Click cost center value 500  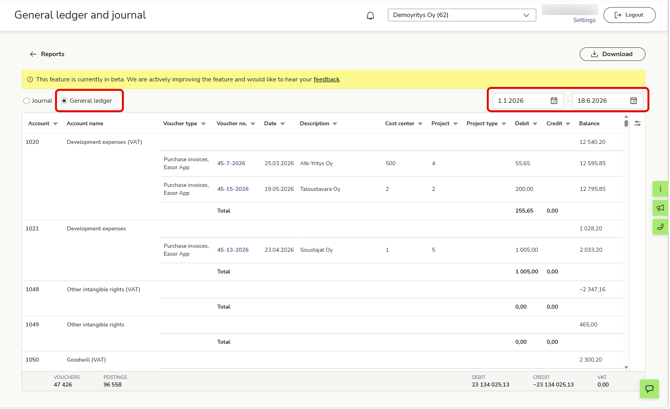pyautogui.click(x=391, y=163)
